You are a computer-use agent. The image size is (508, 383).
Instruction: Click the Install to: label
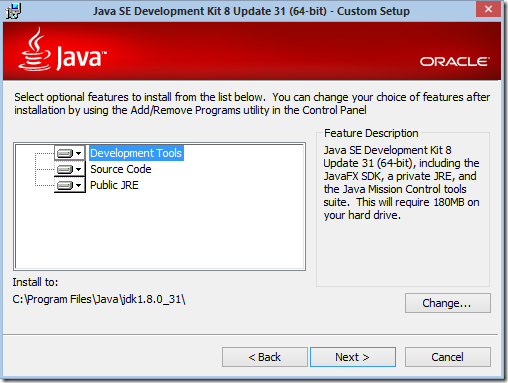point(35,282)
